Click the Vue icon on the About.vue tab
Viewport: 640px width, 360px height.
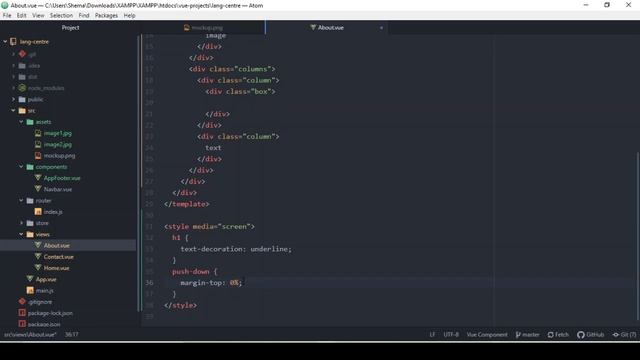[313, 27]
